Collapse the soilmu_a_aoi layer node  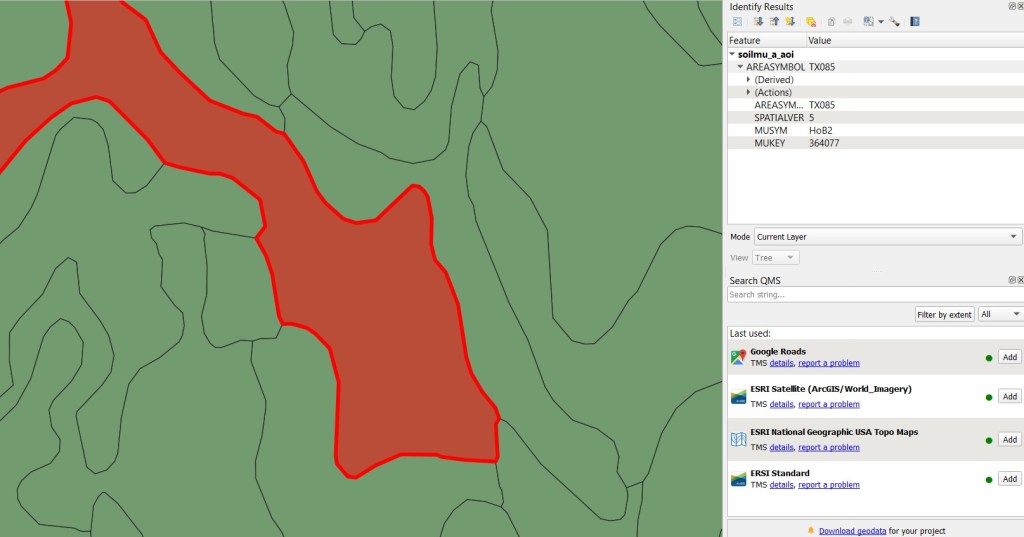point(733,54)
